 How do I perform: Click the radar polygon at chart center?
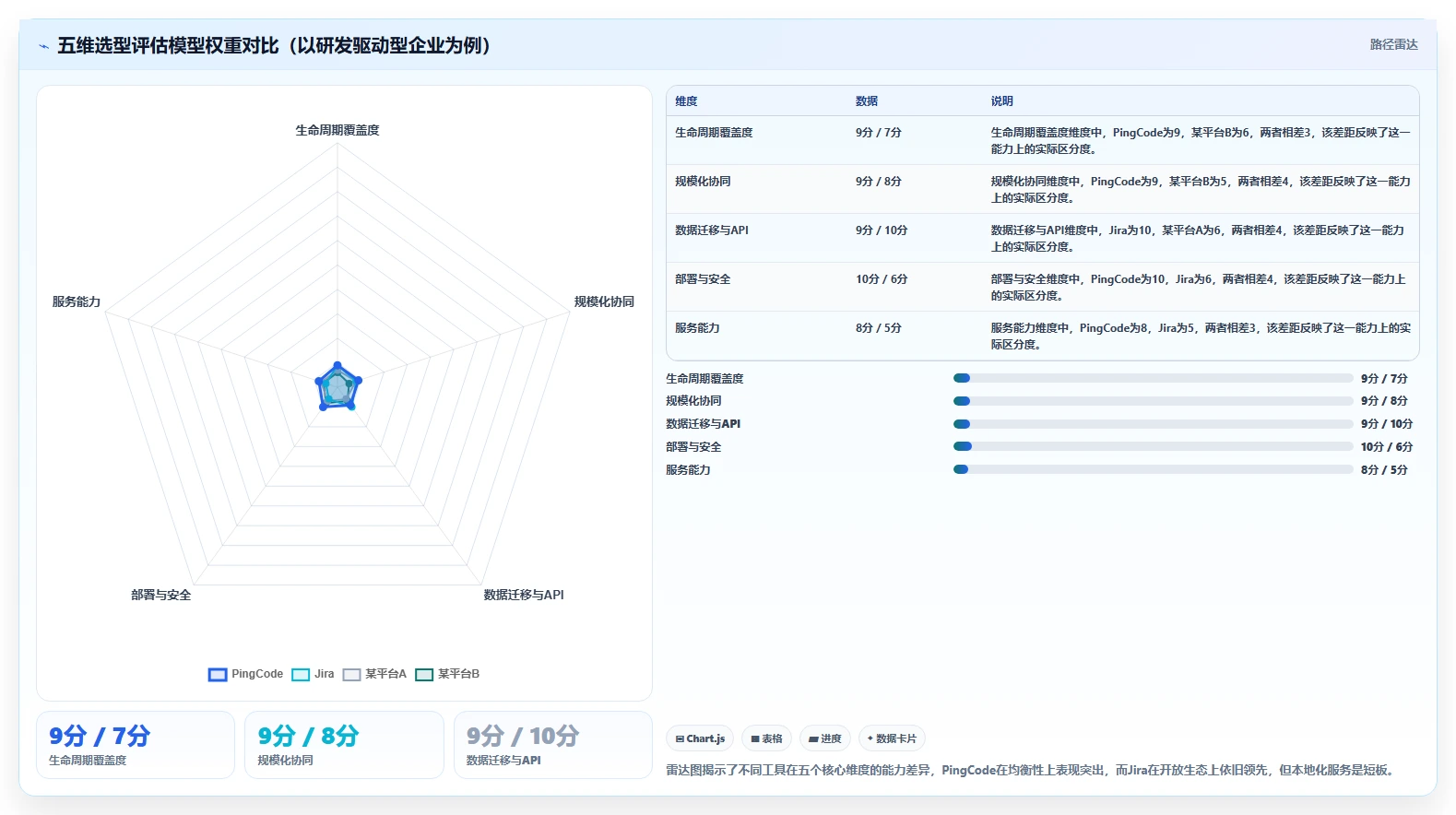337,388
